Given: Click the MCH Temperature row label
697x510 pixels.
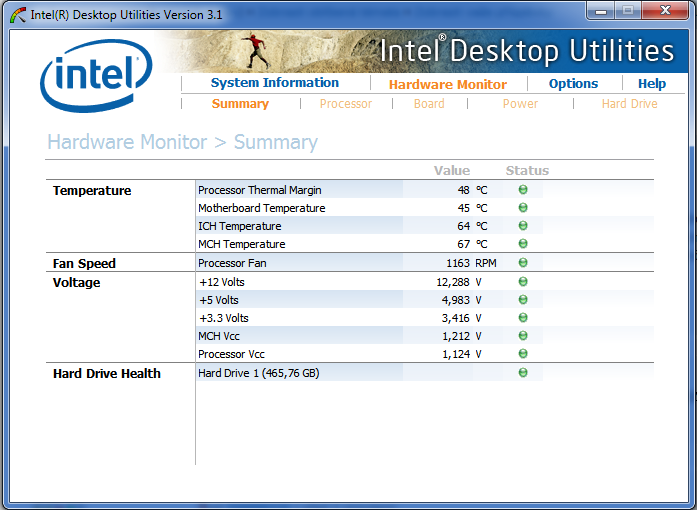Looking at the screenshot, I should 241,244.
